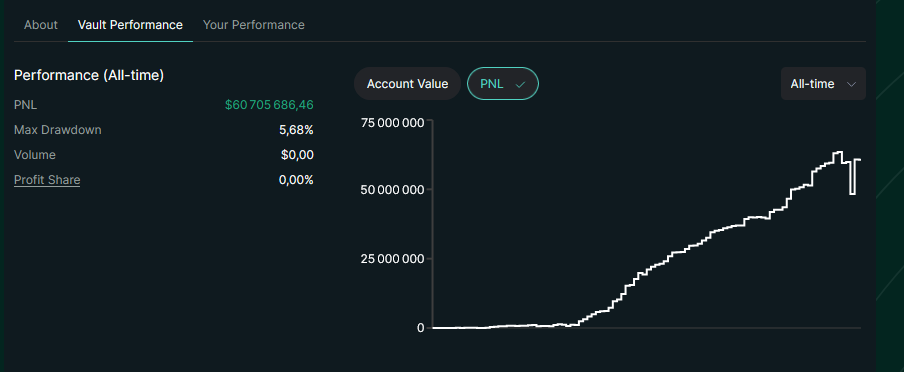The height and width of the screenshot is (372, 904).
Task: Click the Max Drawdown 5,68% value
Action: click(x=296, y=130)
